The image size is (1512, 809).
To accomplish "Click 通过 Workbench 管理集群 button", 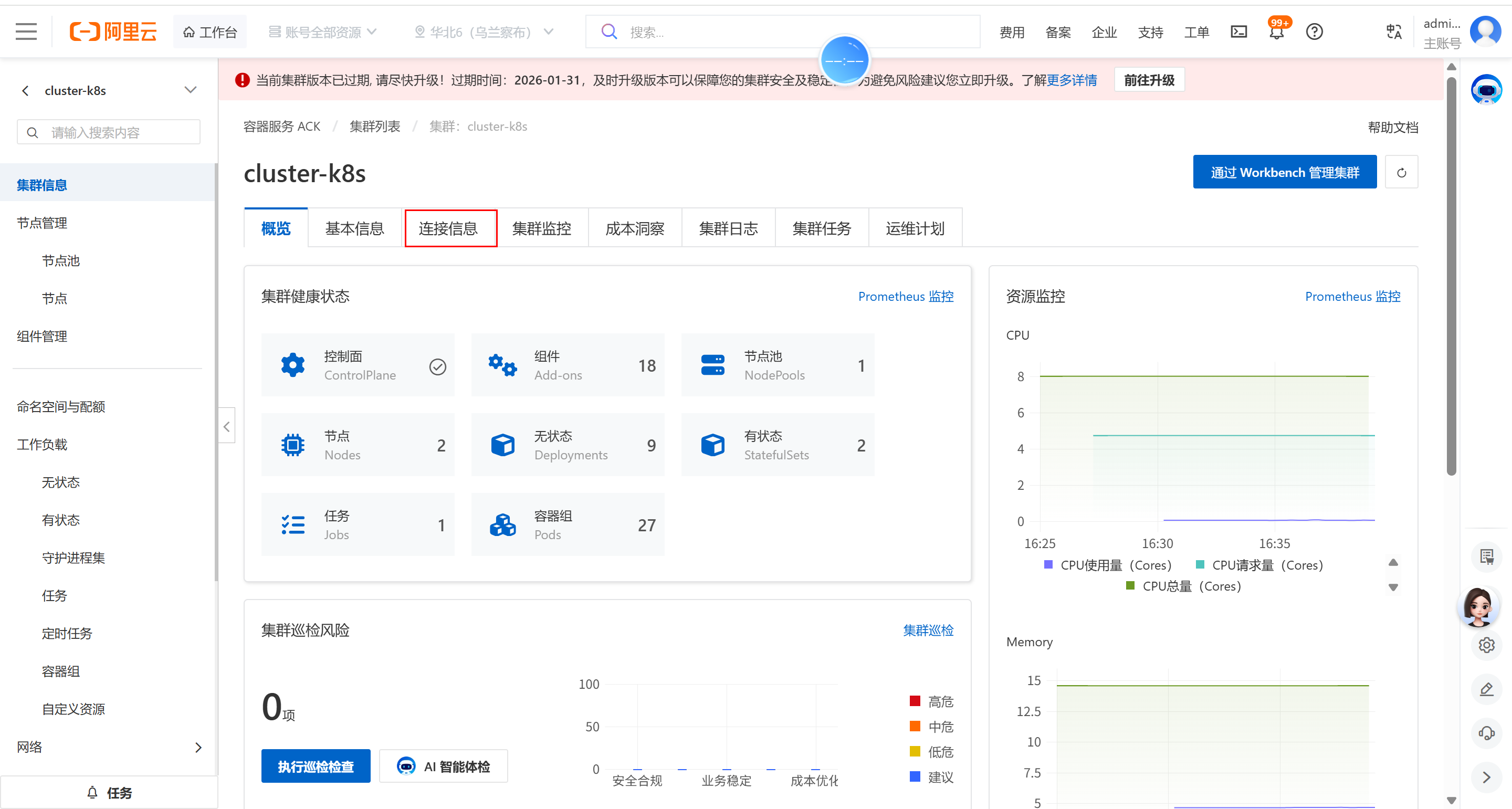I will pyautogui.click(x=1285, y=172).
